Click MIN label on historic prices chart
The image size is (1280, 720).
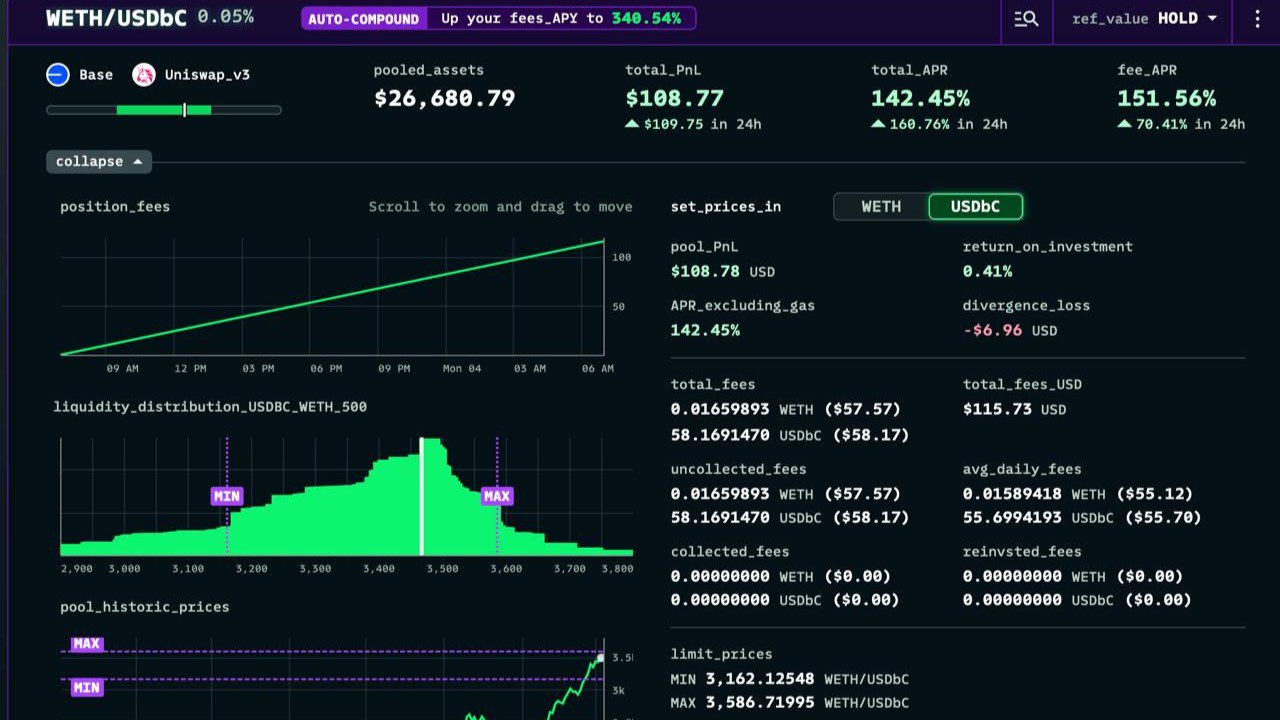click(87, 688)
